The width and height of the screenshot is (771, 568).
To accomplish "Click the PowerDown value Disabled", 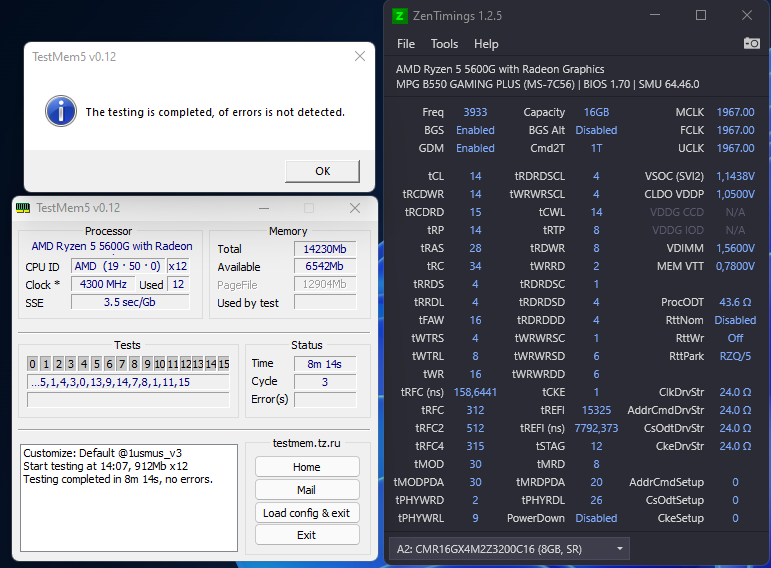I will point(596,518).
